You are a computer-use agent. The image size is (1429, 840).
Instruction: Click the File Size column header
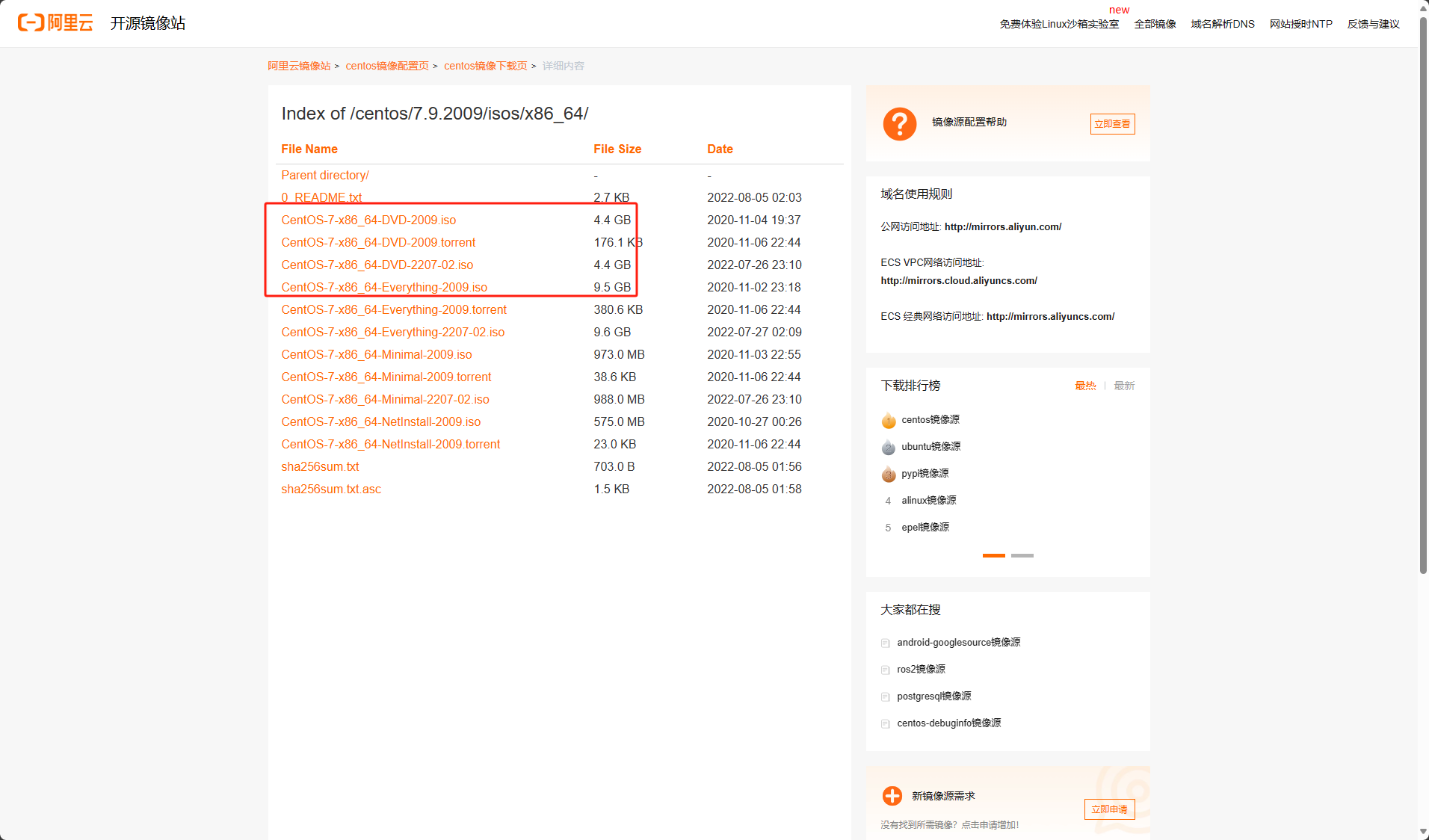point(617,149)
